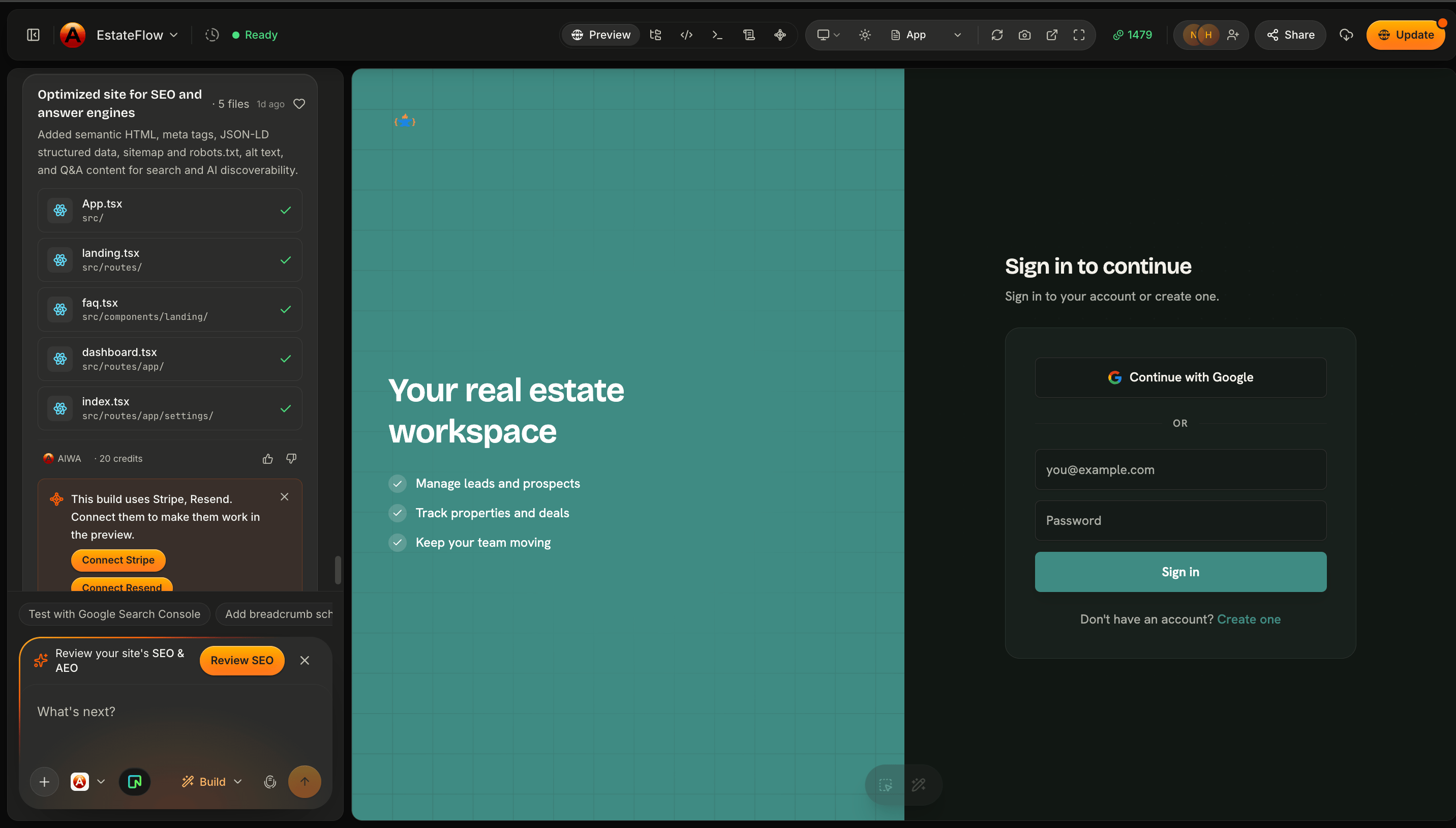Add attachment with plus button
The height and width of the screenshot is (828, 1456).
[44, 782]
